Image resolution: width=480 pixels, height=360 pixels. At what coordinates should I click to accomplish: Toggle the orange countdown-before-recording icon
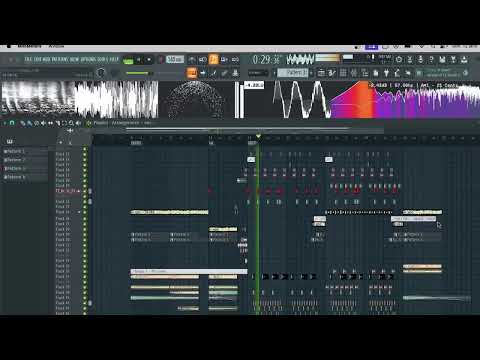213,60
